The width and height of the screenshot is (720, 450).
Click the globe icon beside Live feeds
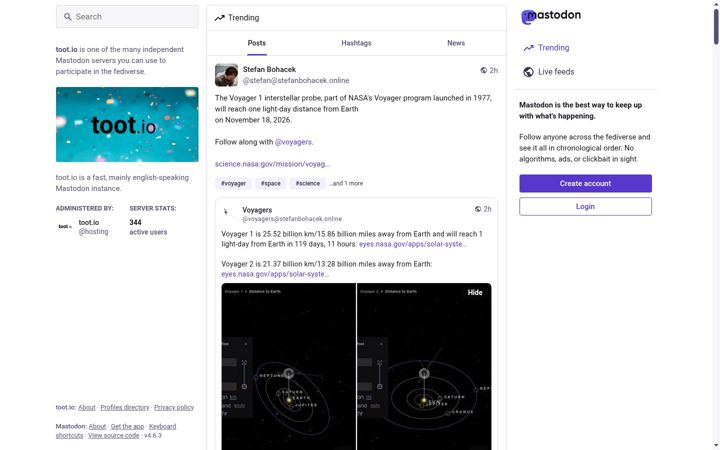pyautogui.click(x=528, y=72)
